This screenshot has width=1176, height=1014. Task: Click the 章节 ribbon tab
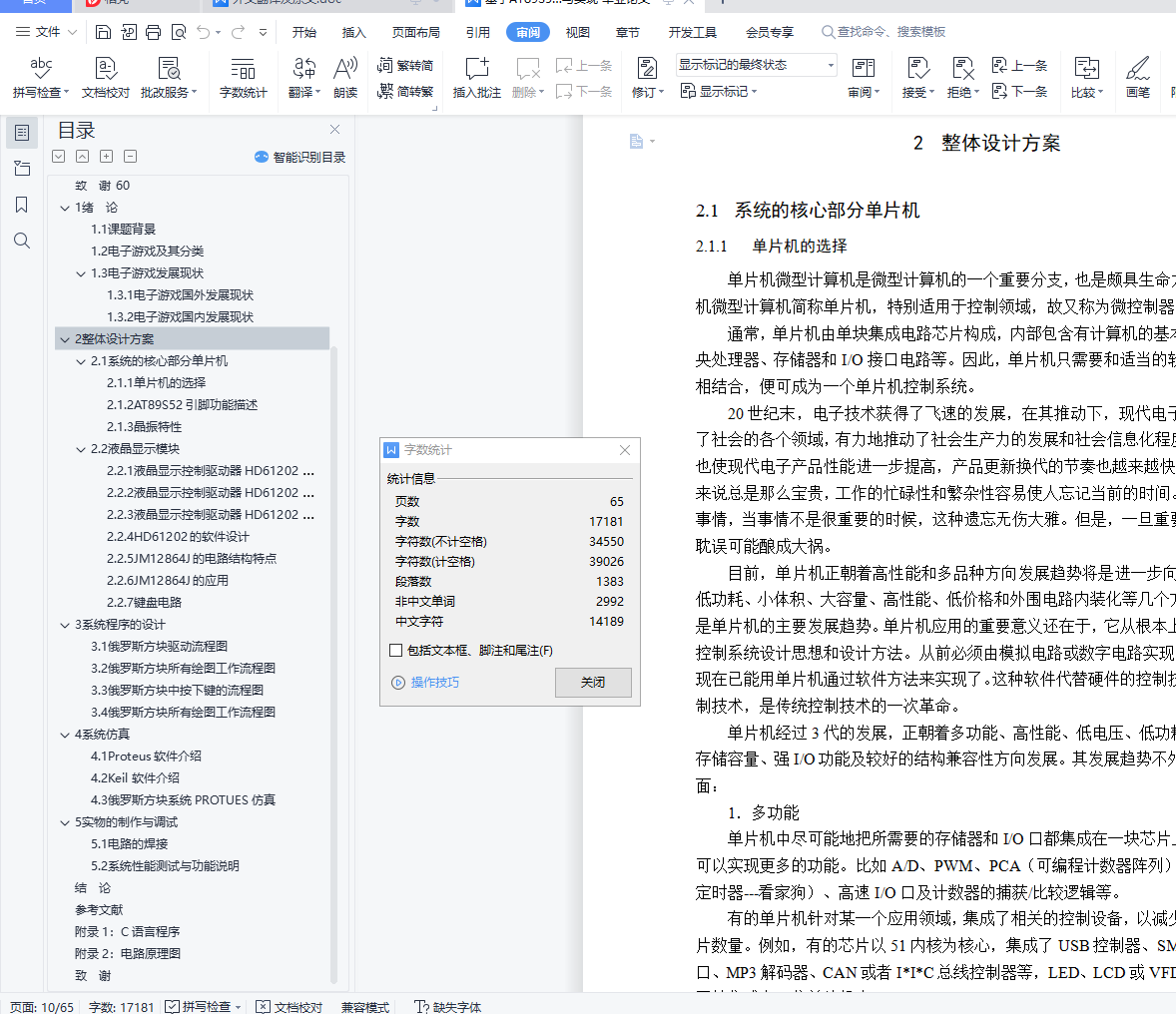click(628, 32)
